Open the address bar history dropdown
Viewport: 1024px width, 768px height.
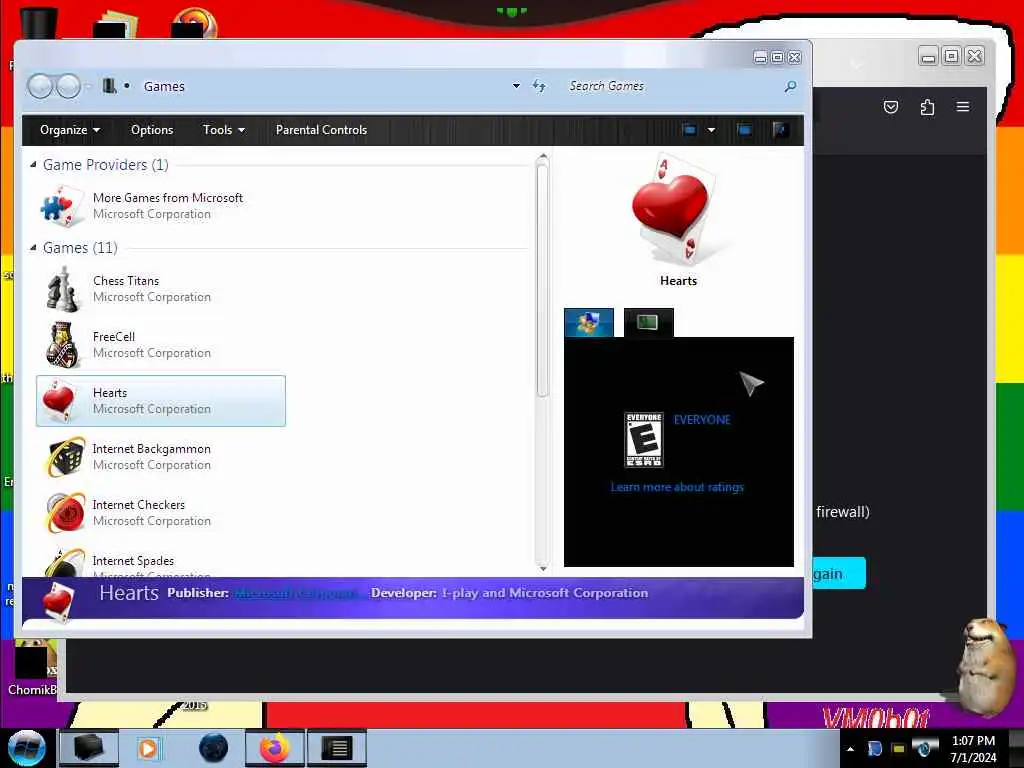click(x=516, y=86)
